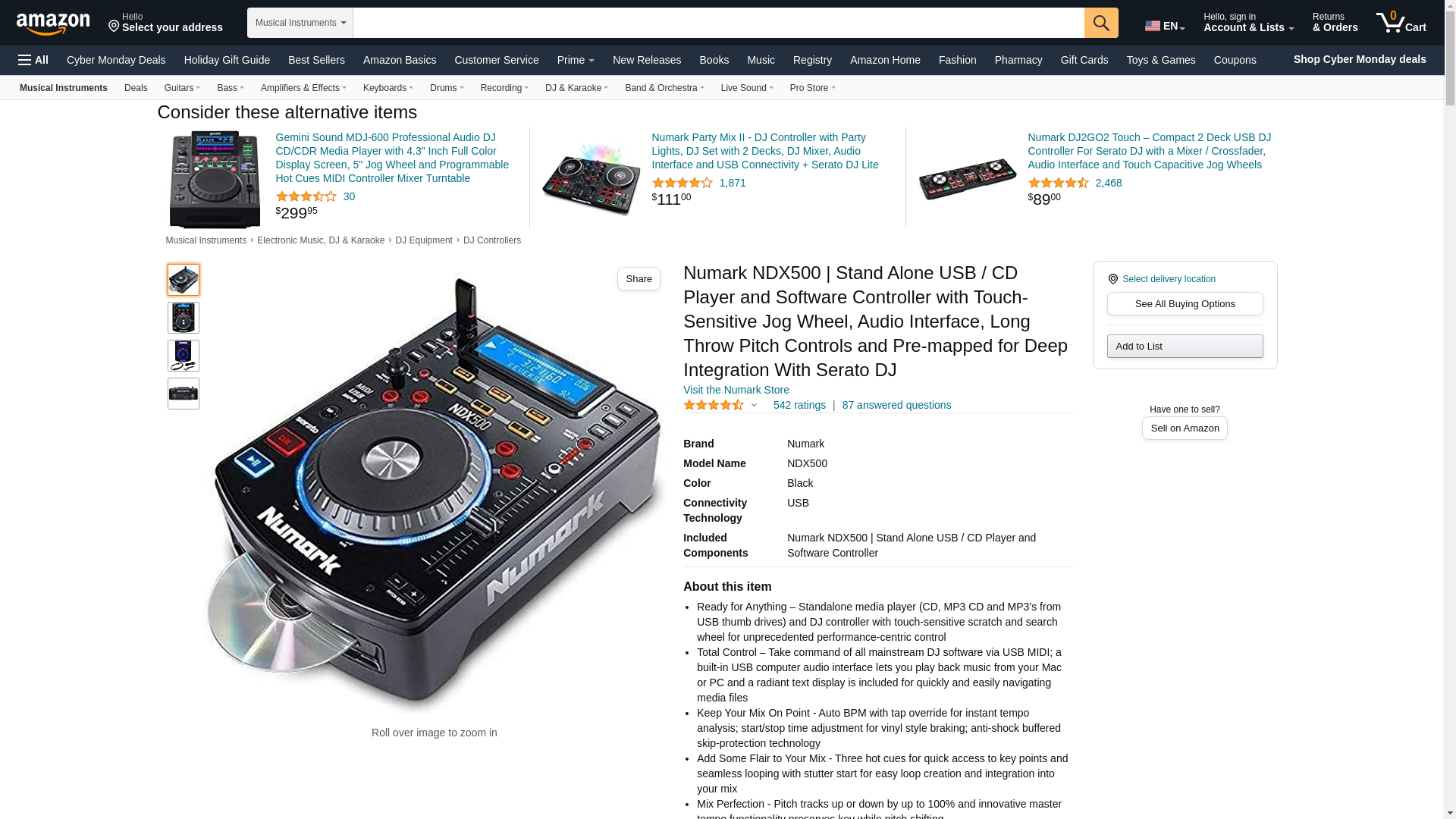Expand the Guitars submenu
Viewport: 1456px width, 819px height.
click(x=182, y=88)
